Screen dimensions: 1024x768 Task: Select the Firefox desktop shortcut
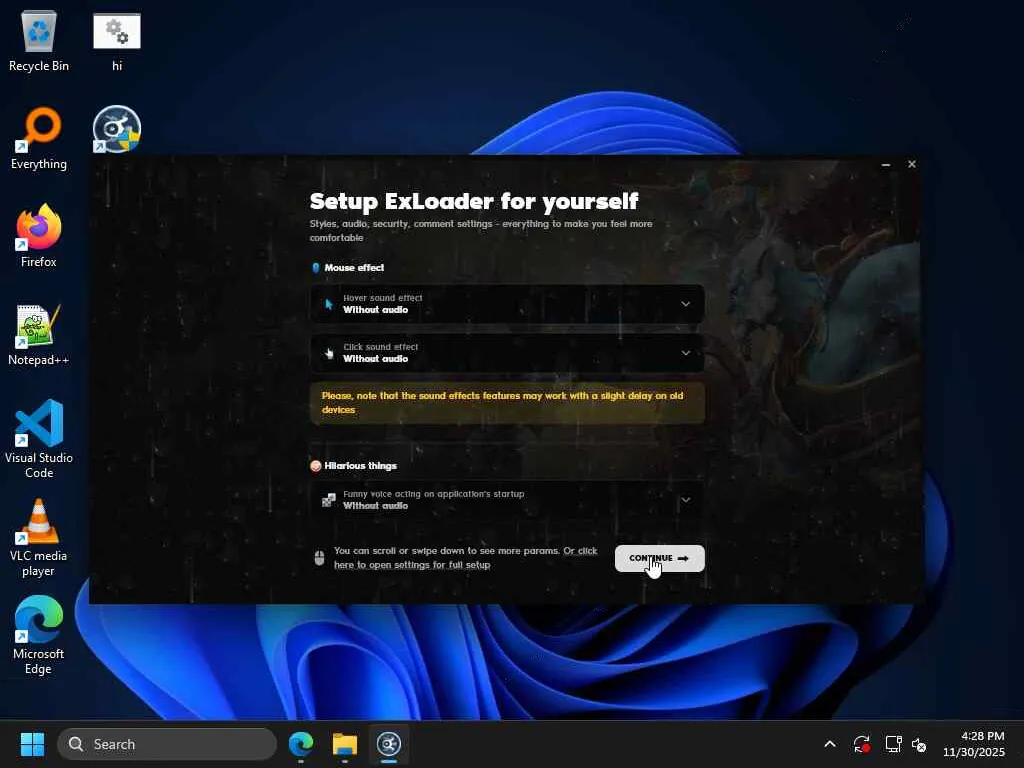tap(39, 236)
